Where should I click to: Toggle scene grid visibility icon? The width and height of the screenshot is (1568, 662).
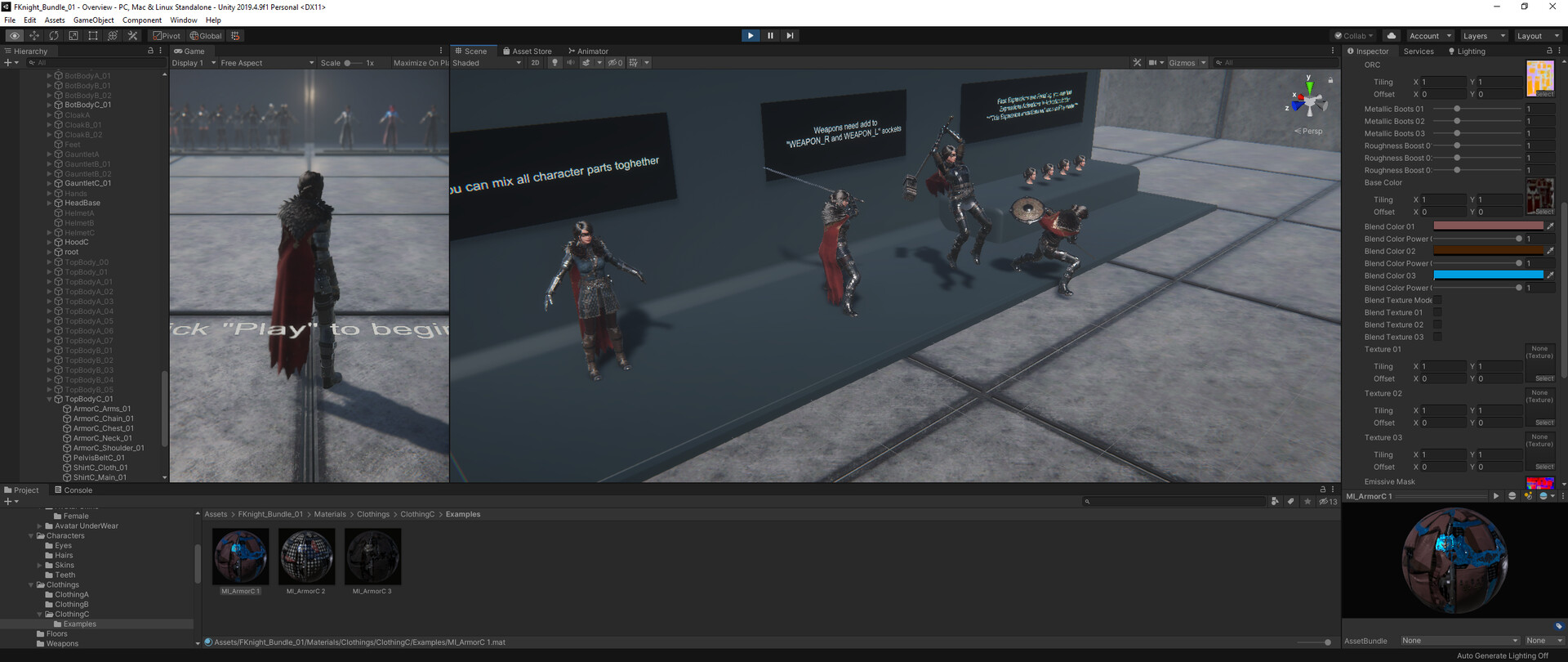point(634,63)
